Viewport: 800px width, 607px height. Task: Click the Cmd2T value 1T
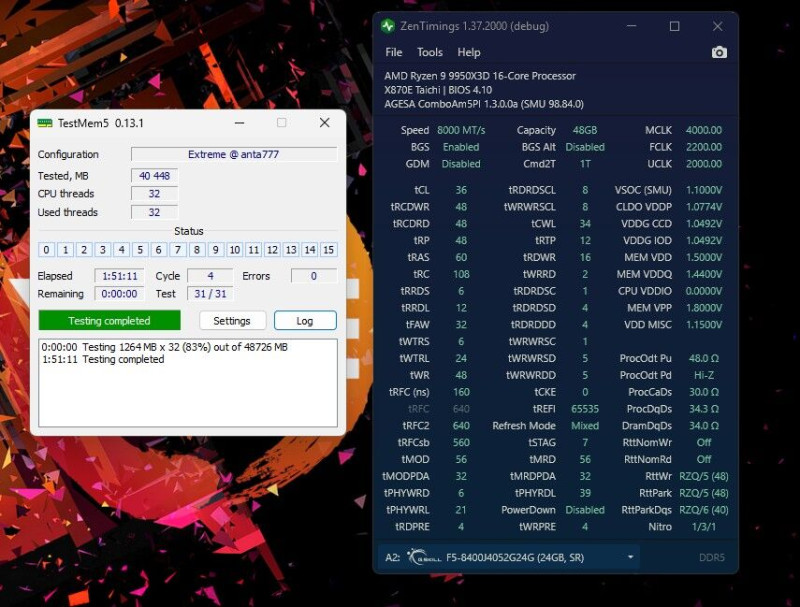point(585,164)
